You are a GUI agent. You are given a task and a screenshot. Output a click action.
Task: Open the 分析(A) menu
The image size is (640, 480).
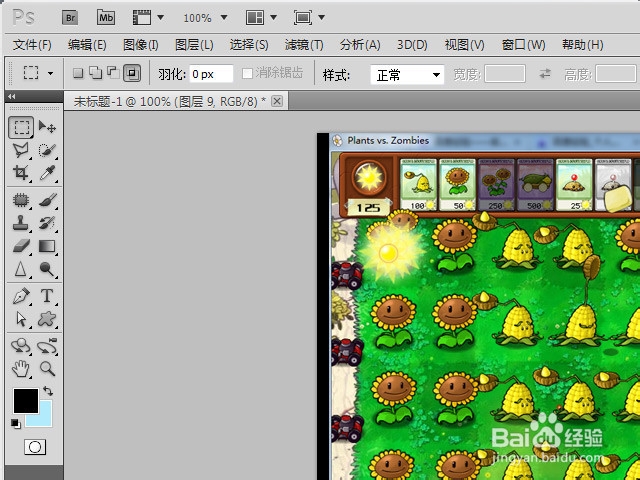360,44
